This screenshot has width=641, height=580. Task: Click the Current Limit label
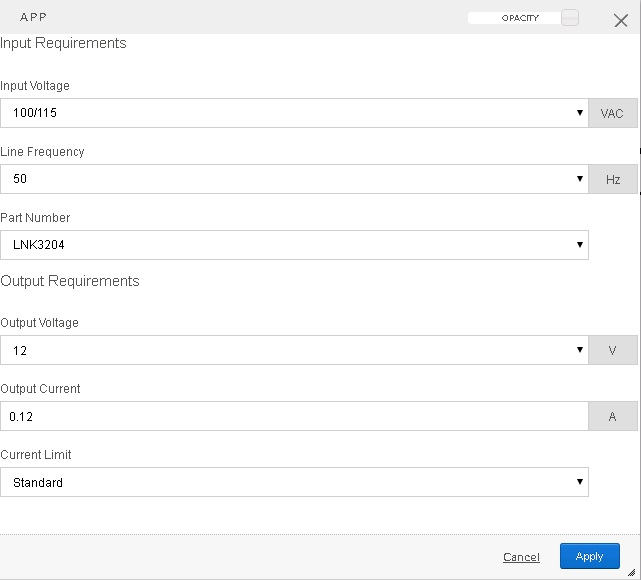point(36,455)
